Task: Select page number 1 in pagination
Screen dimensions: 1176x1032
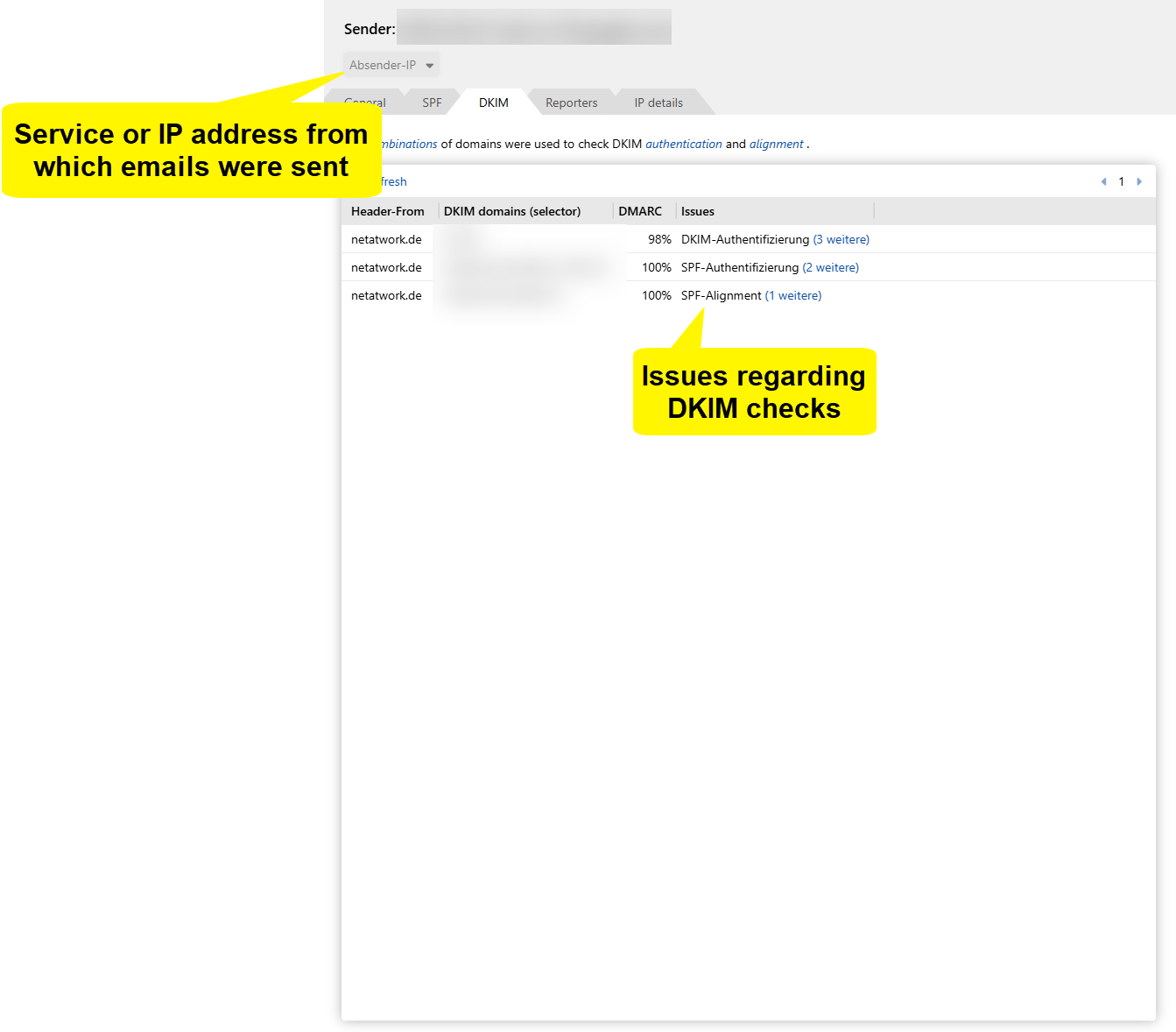Action: point(1121,181)
